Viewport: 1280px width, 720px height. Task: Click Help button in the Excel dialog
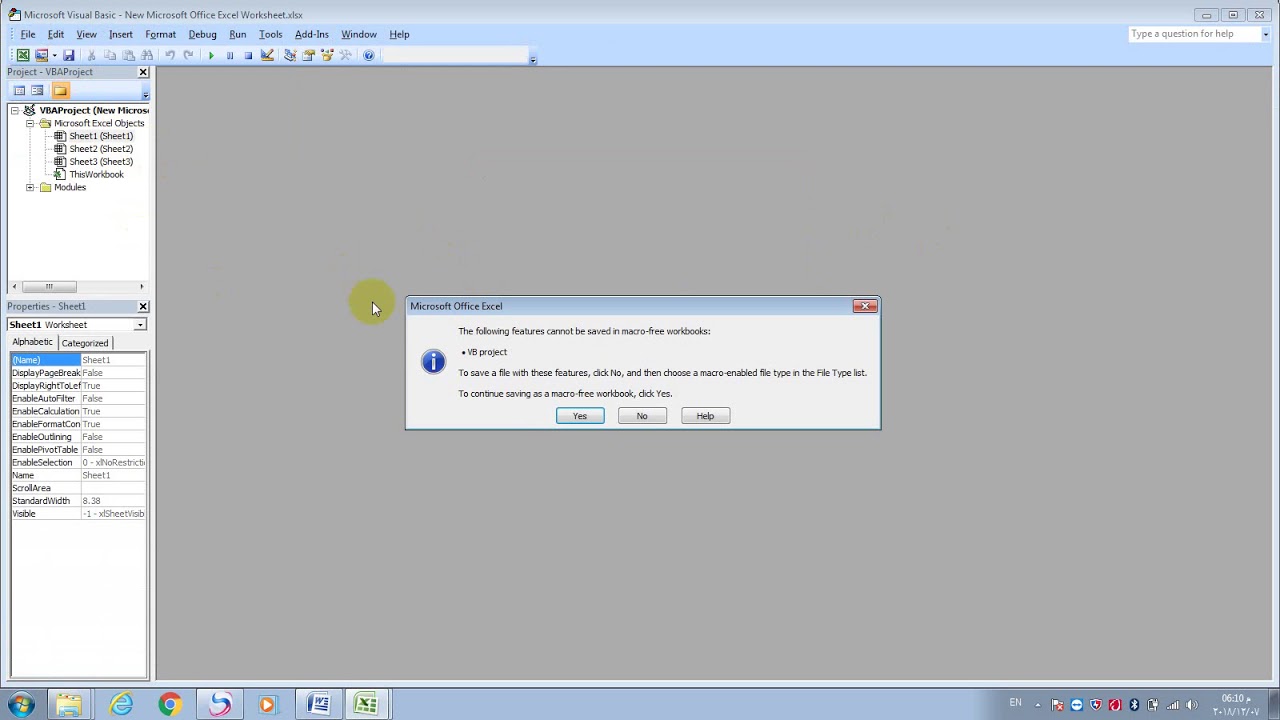705,416
